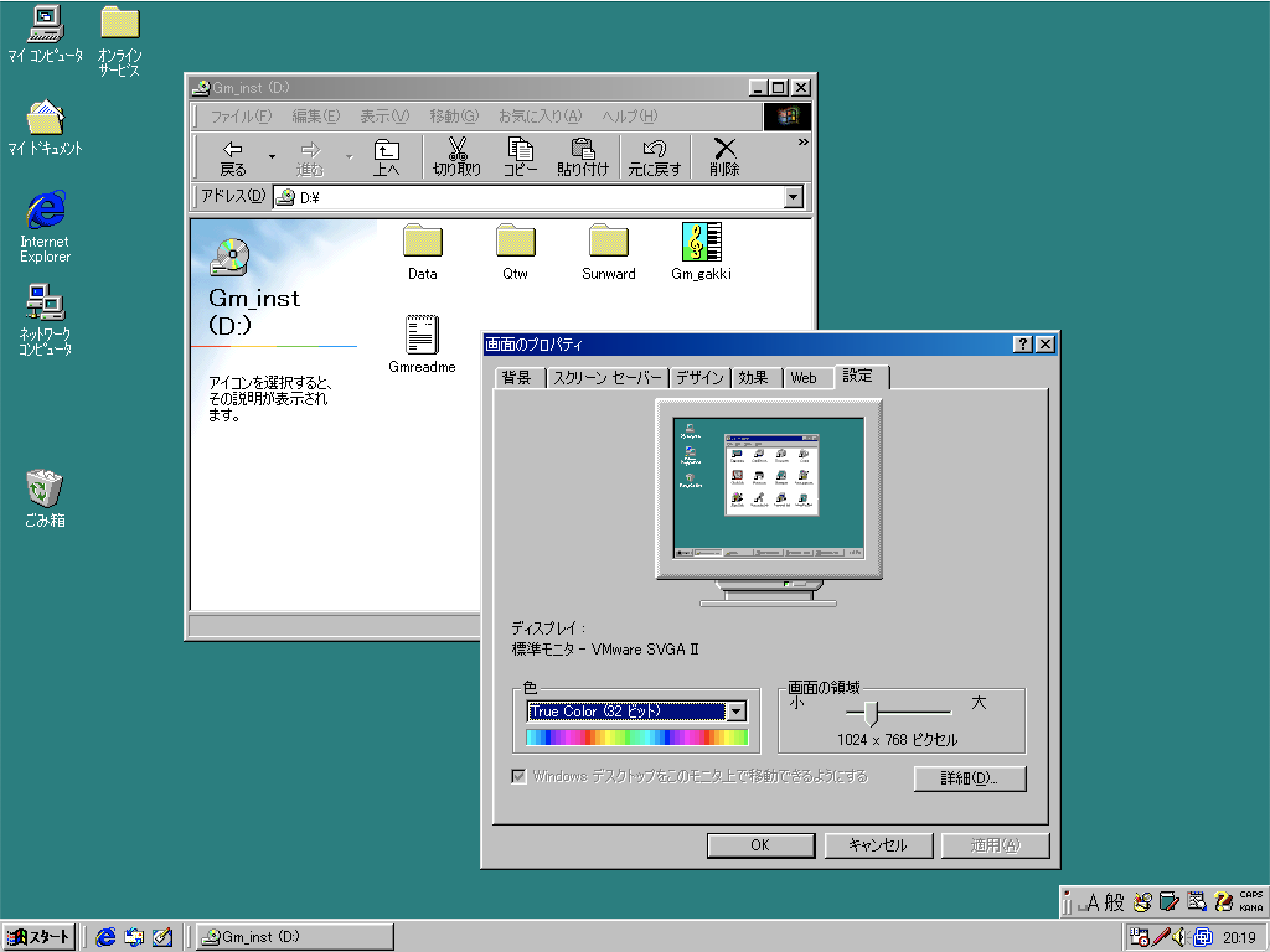This screenshot has height=952, width=1270.
Task: Click the screen area resolution slider handle
Action: pos(871,713)
